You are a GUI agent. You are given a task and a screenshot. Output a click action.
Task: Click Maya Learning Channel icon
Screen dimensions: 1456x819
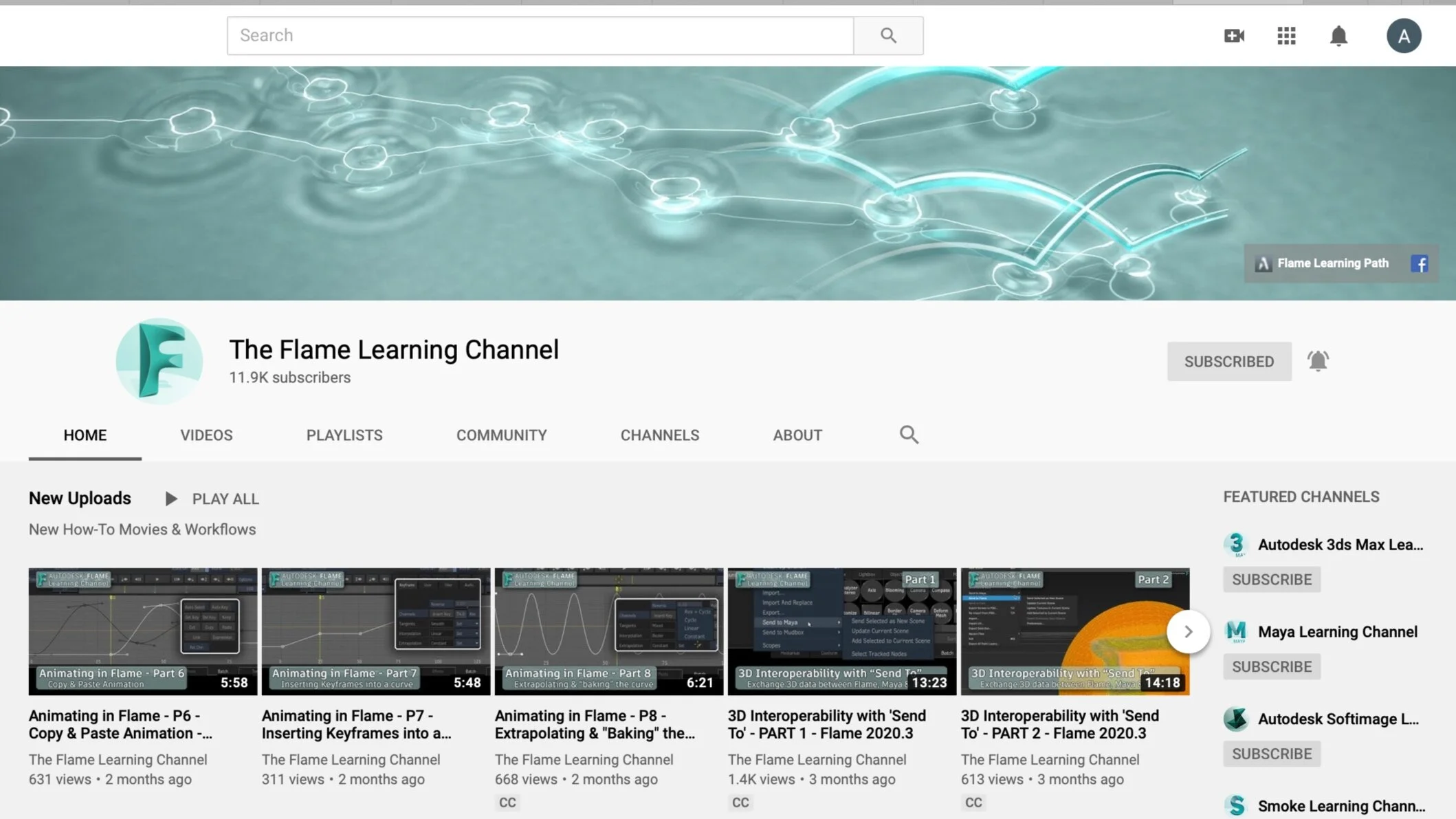pyautogui.click(x=1236, y=631)
